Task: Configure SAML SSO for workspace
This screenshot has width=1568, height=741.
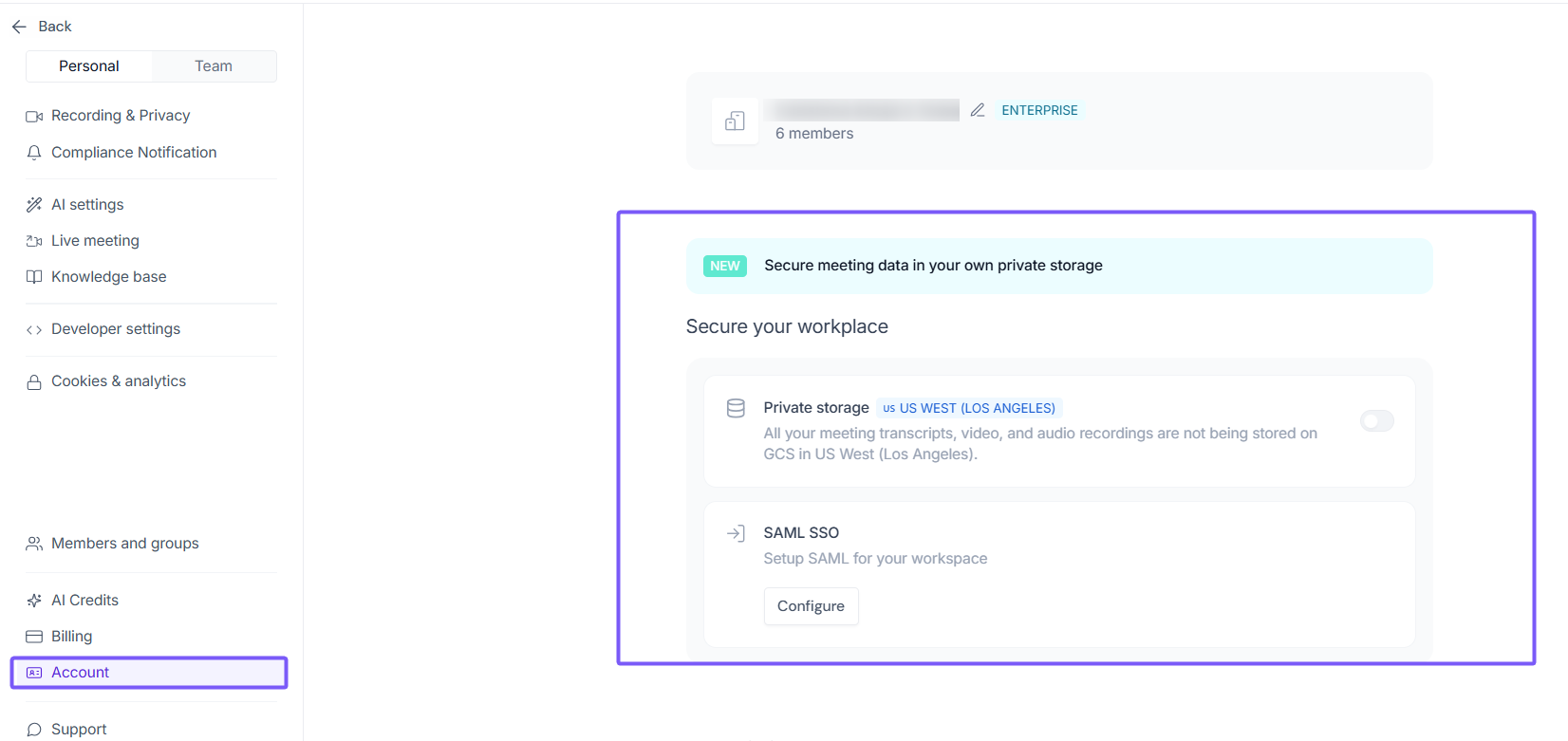Action: [x=811, y=606]
